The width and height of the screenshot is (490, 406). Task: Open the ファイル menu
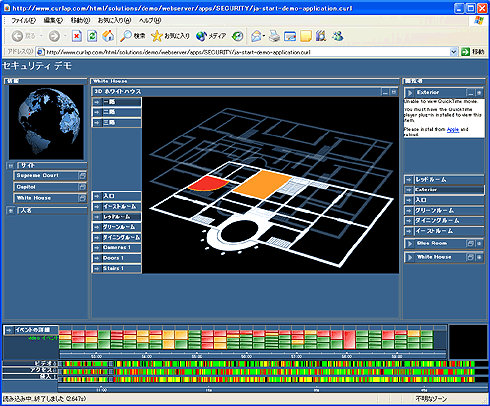[x=23, y=20]
